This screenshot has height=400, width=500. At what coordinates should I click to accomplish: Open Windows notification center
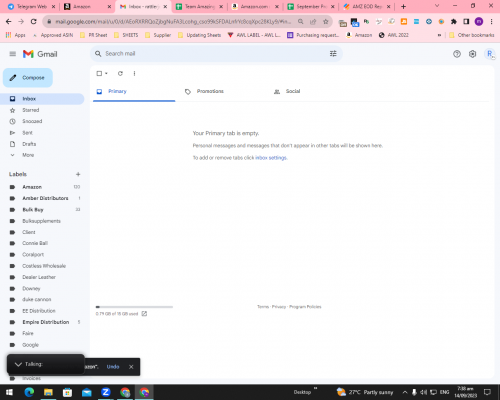point(487,392)
